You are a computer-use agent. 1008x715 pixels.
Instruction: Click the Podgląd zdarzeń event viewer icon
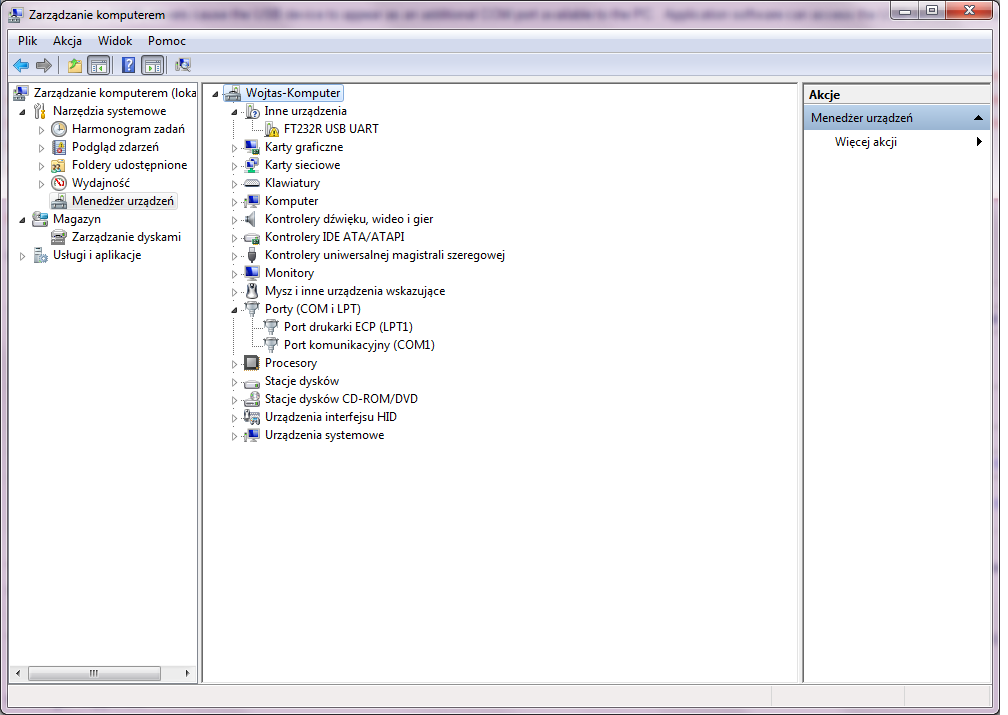click(x=59, y=147)
